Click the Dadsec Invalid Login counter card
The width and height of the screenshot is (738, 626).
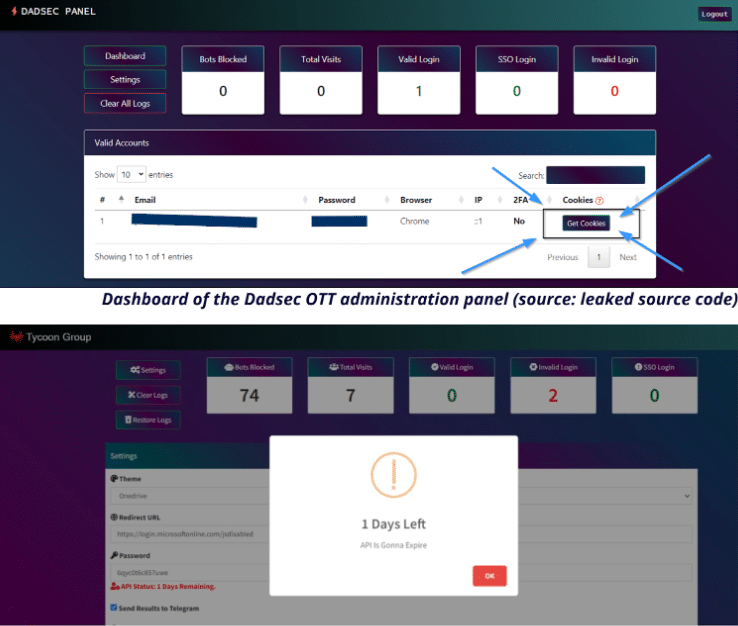click(x=615, y=80)
